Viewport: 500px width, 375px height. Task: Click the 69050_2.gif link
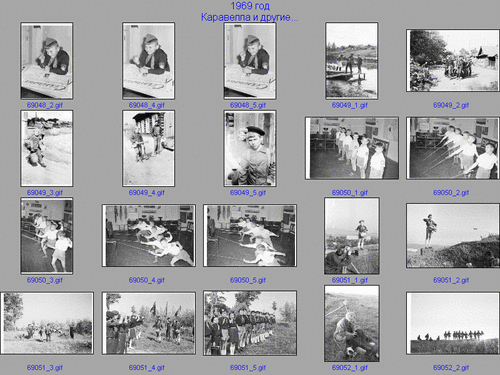[x=451, y=193]
